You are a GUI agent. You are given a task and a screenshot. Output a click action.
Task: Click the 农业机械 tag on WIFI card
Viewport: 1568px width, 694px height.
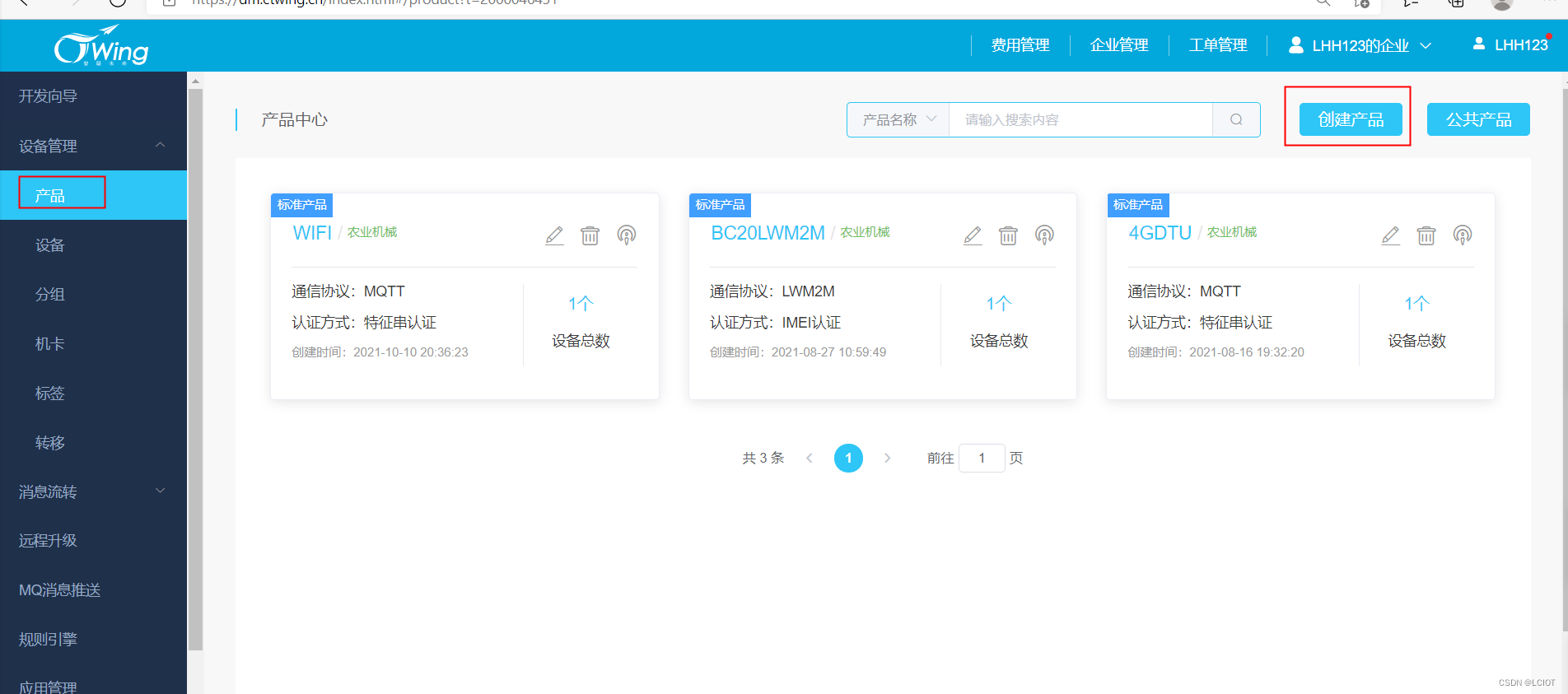(x=372, y=232)
